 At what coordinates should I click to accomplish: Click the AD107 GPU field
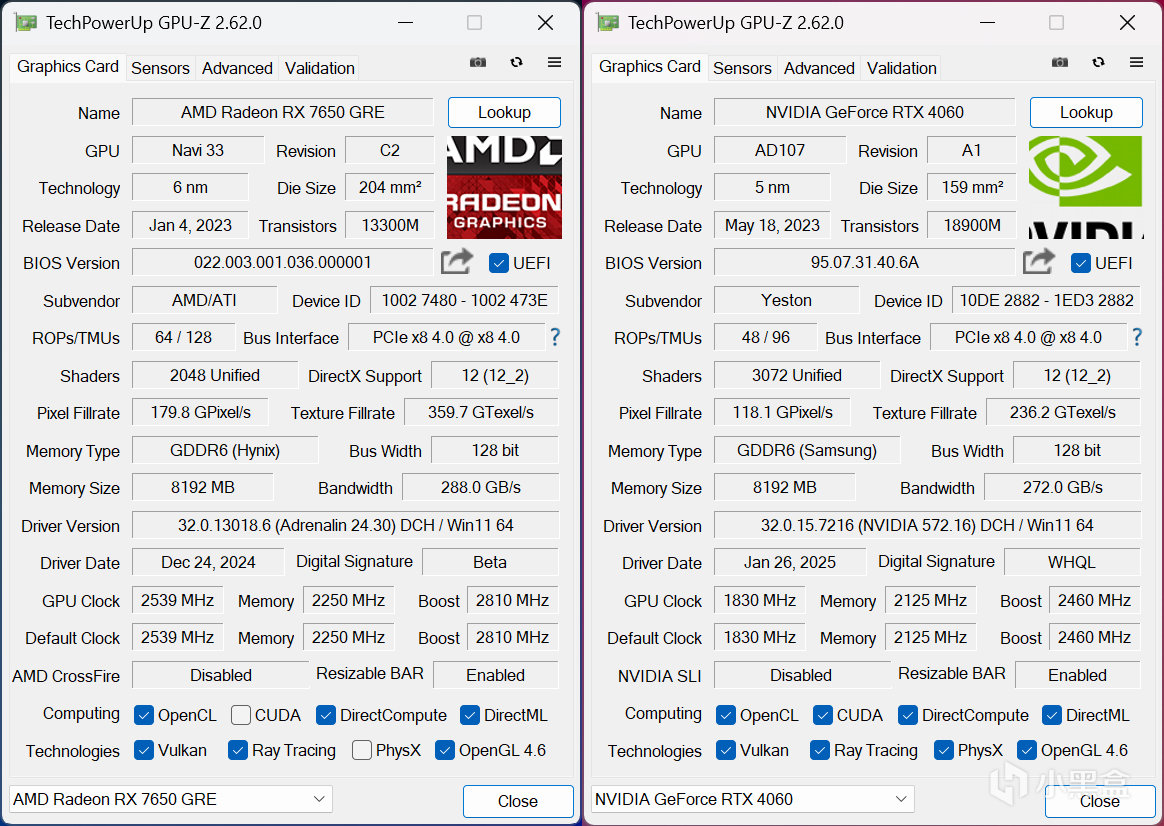779,150
